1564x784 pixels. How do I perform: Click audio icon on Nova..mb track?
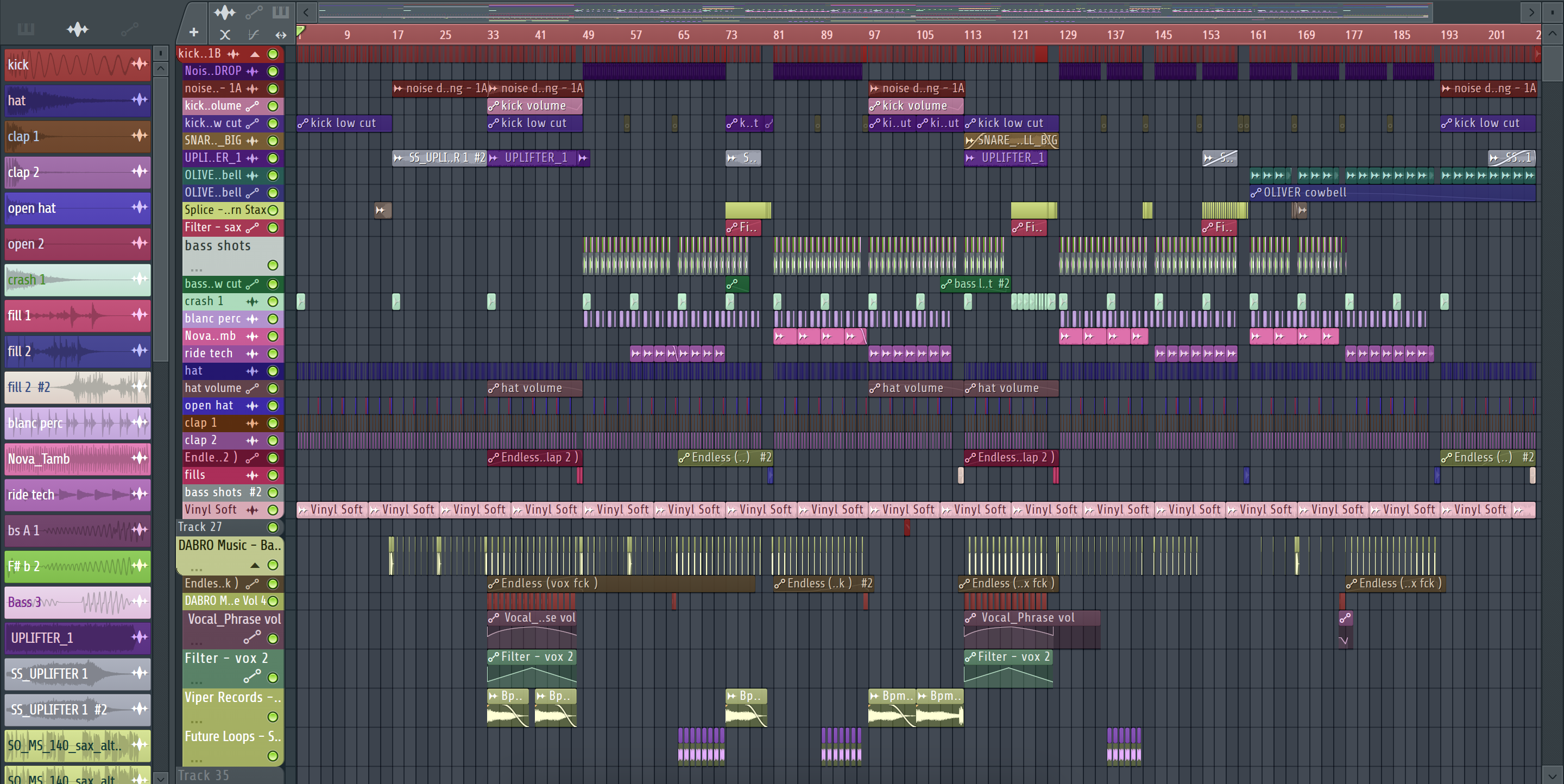pyautogui.click(x=252, y=336)
